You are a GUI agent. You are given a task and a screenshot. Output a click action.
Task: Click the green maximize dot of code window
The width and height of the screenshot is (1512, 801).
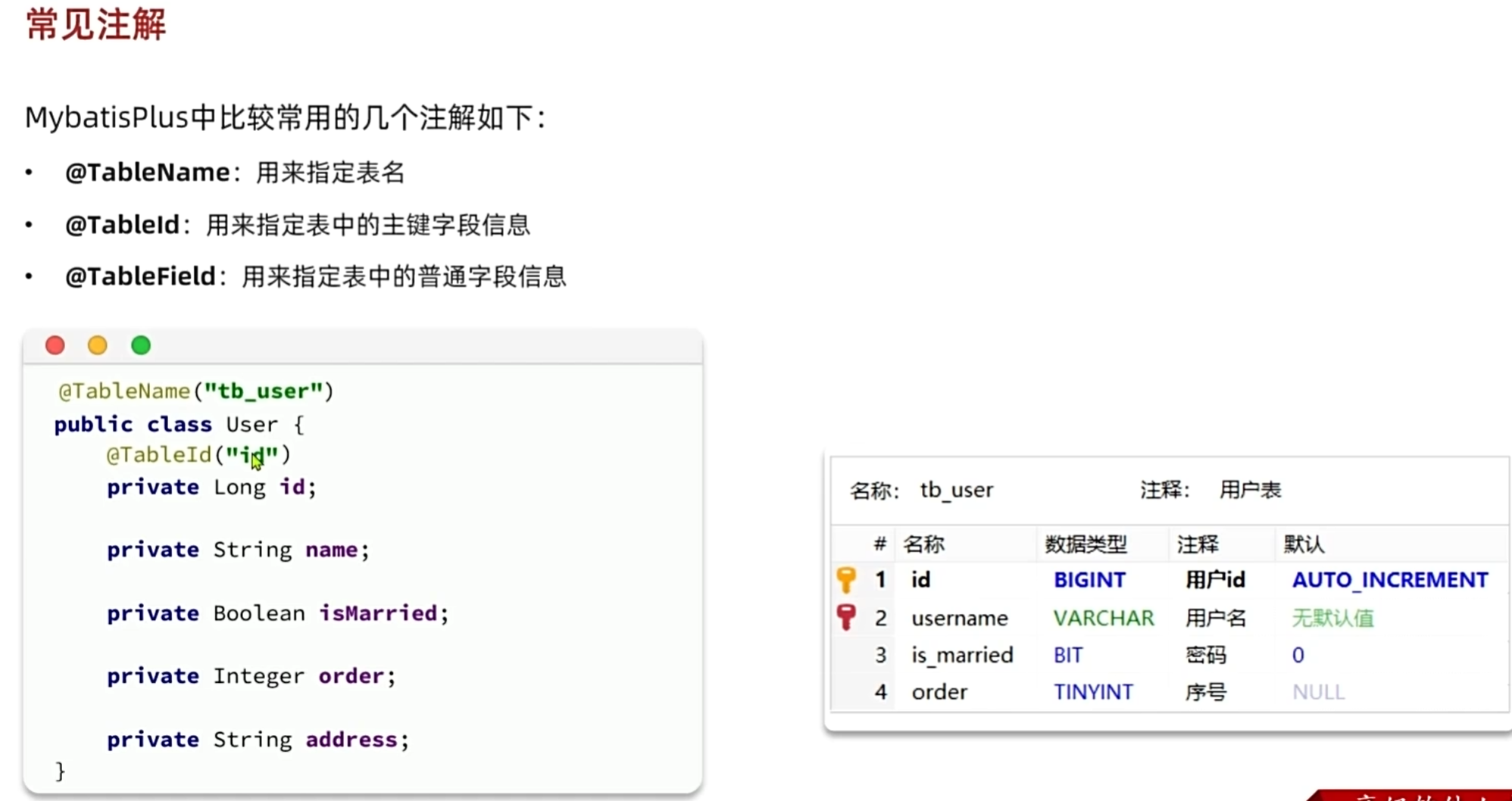click(x=141, y=345)
